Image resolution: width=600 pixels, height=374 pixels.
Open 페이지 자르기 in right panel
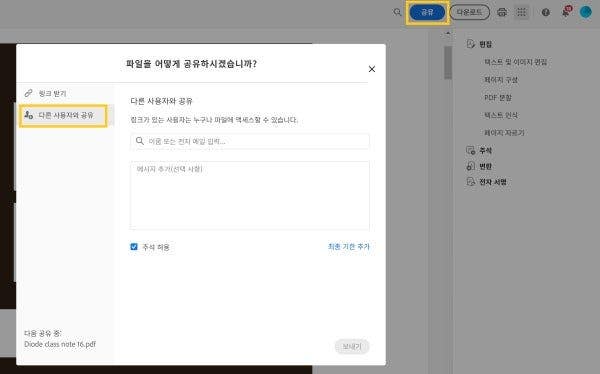(504, 133)
